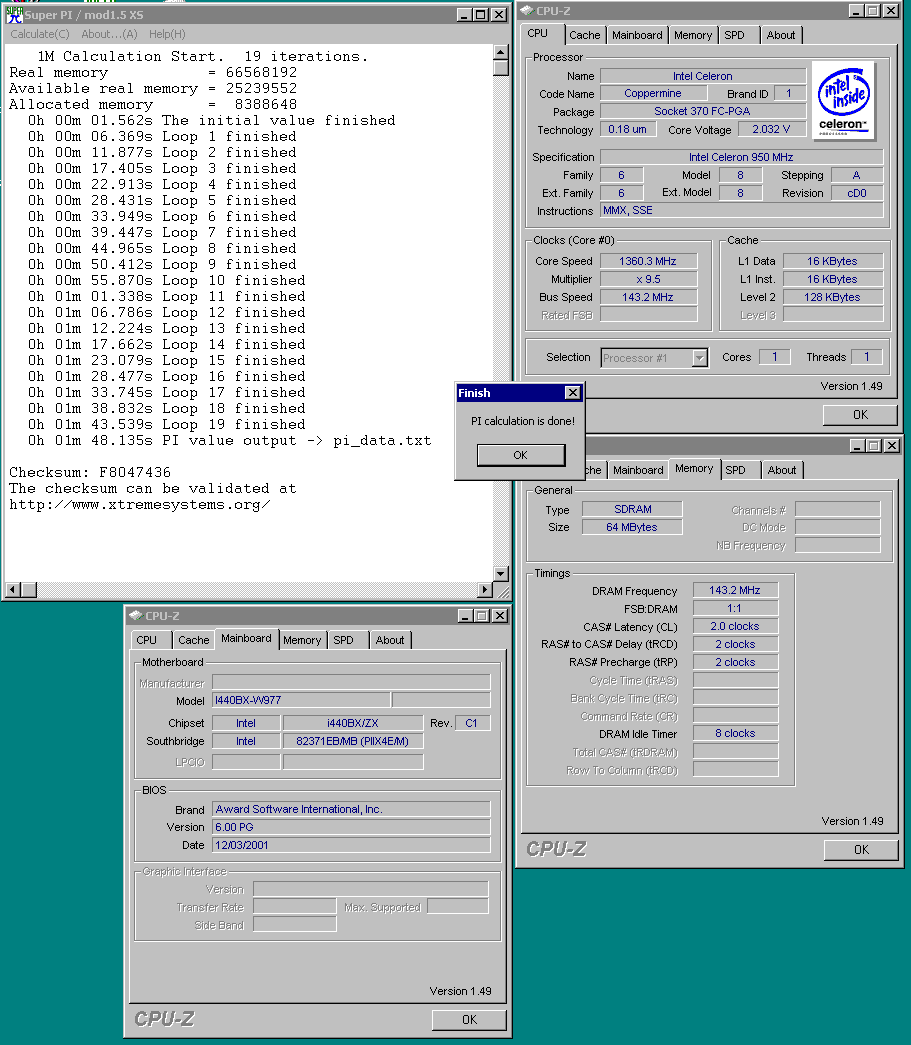Screen dimensions: 911x1045
Task: Open the Mainboard tab in the Memory window
Action: point(638,471)
